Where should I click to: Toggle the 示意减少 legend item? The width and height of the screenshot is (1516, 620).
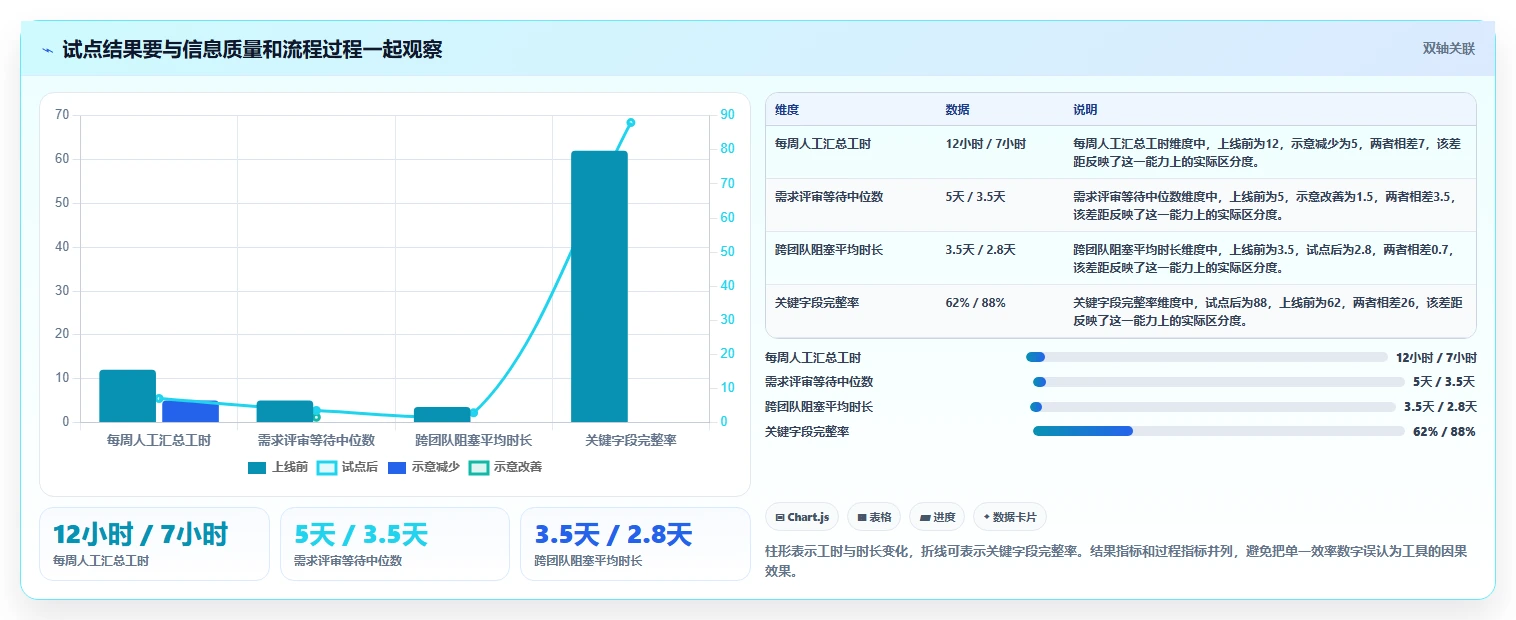point(423,467)
